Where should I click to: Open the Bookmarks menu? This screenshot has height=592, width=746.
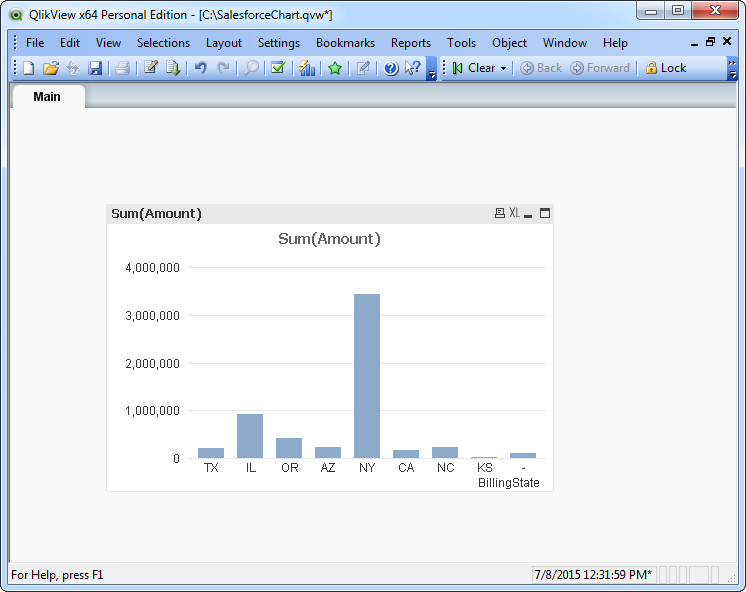345,43
